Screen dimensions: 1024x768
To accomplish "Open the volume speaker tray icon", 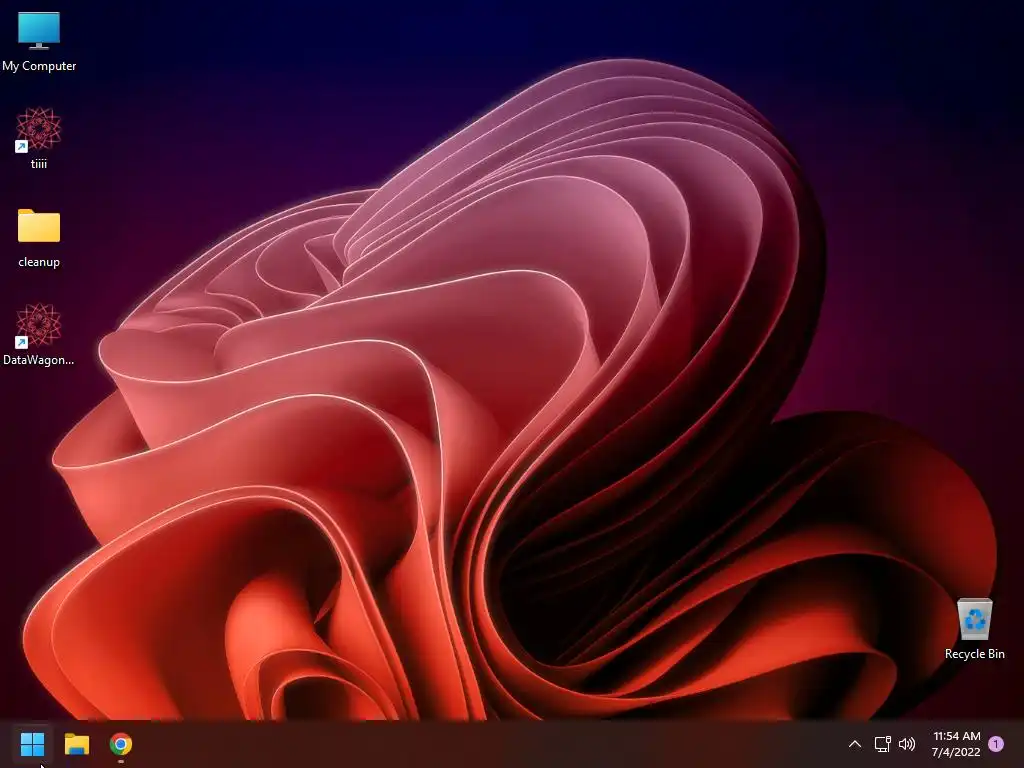I will pyautogui.click(x=906, y=744).
